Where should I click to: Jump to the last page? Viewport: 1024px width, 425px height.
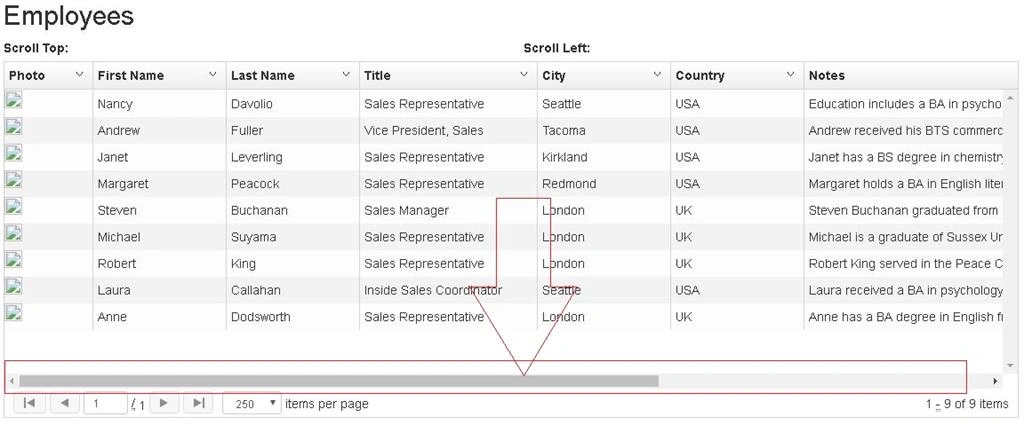tap(199, 403)
